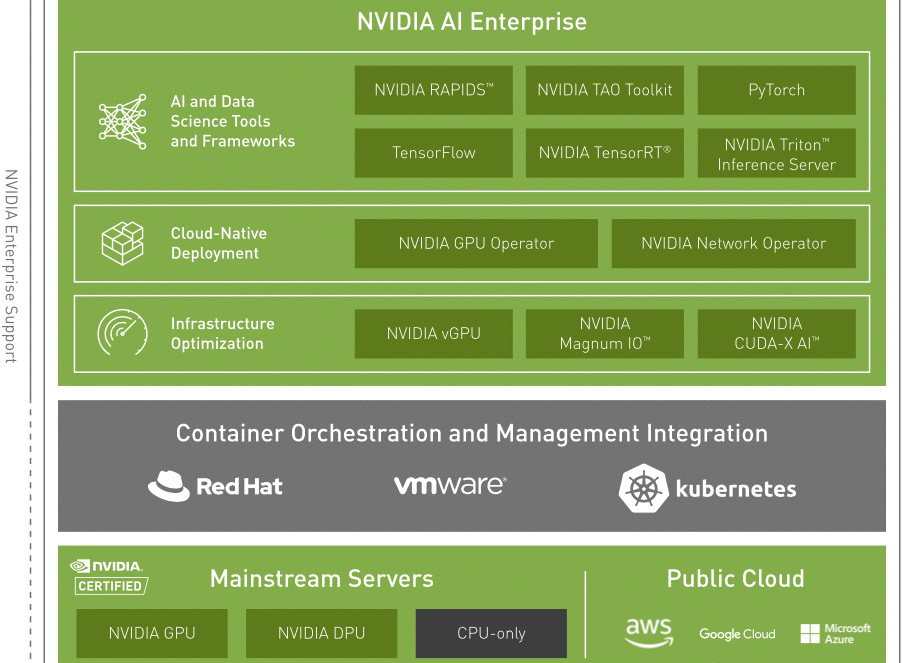The height and width of the screenshot is (663, 903).
Task: Click the TensorFlow box
Action: pos(434,153)
